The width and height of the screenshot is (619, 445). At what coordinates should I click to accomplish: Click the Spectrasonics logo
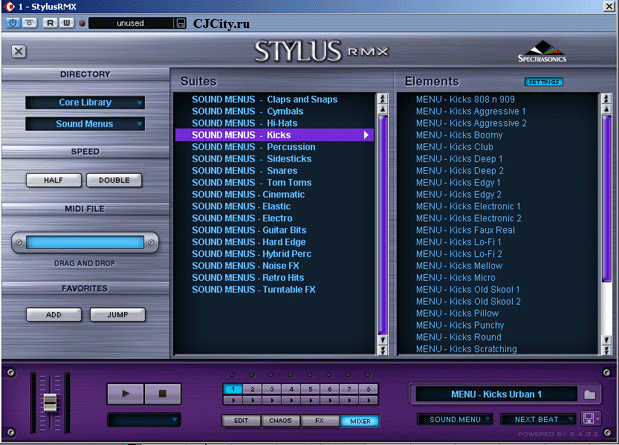(542, 51)
